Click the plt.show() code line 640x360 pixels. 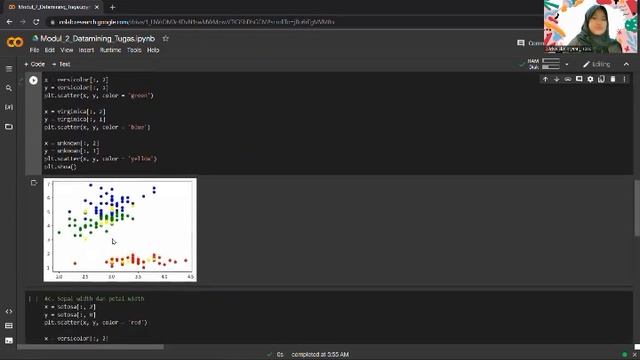point(60,167)
